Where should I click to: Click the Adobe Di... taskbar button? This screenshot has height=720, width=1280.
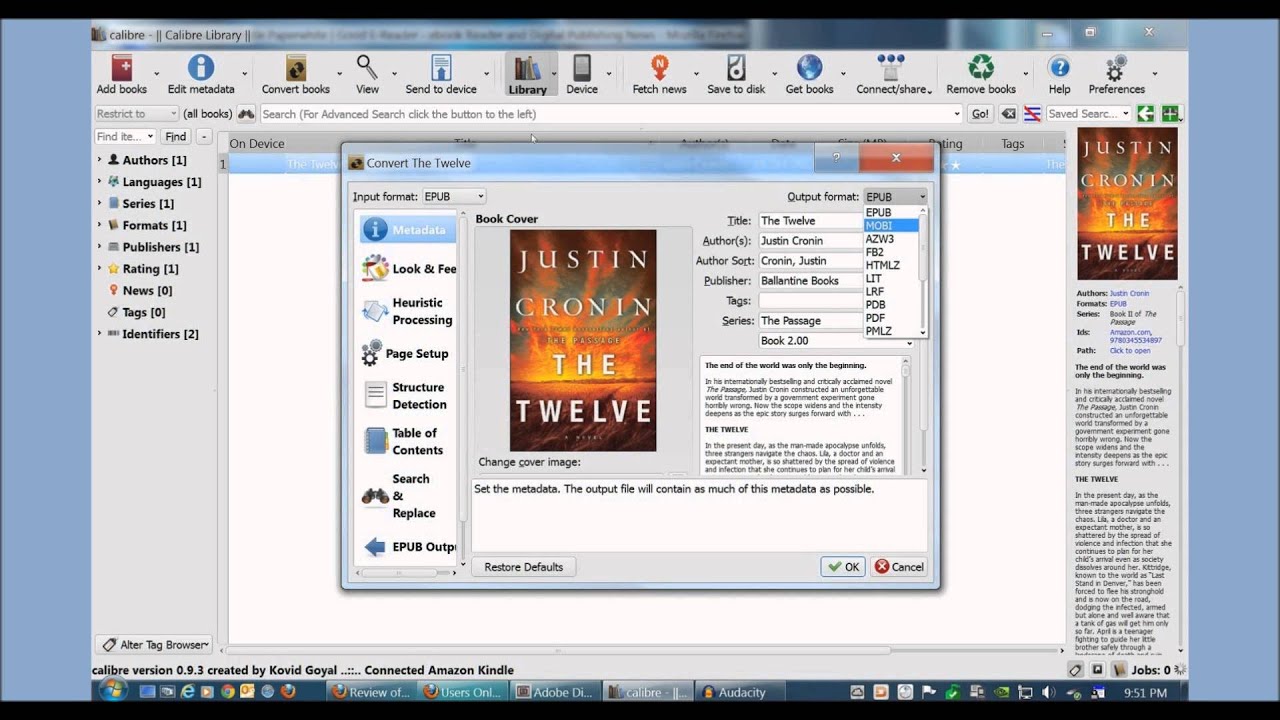(x=556, y=692)
